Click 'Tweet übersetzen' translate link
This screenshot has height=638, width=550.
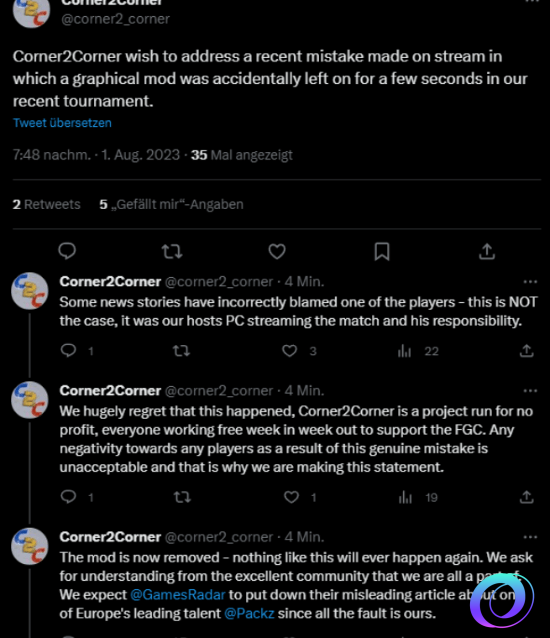[x=62, y=123]
